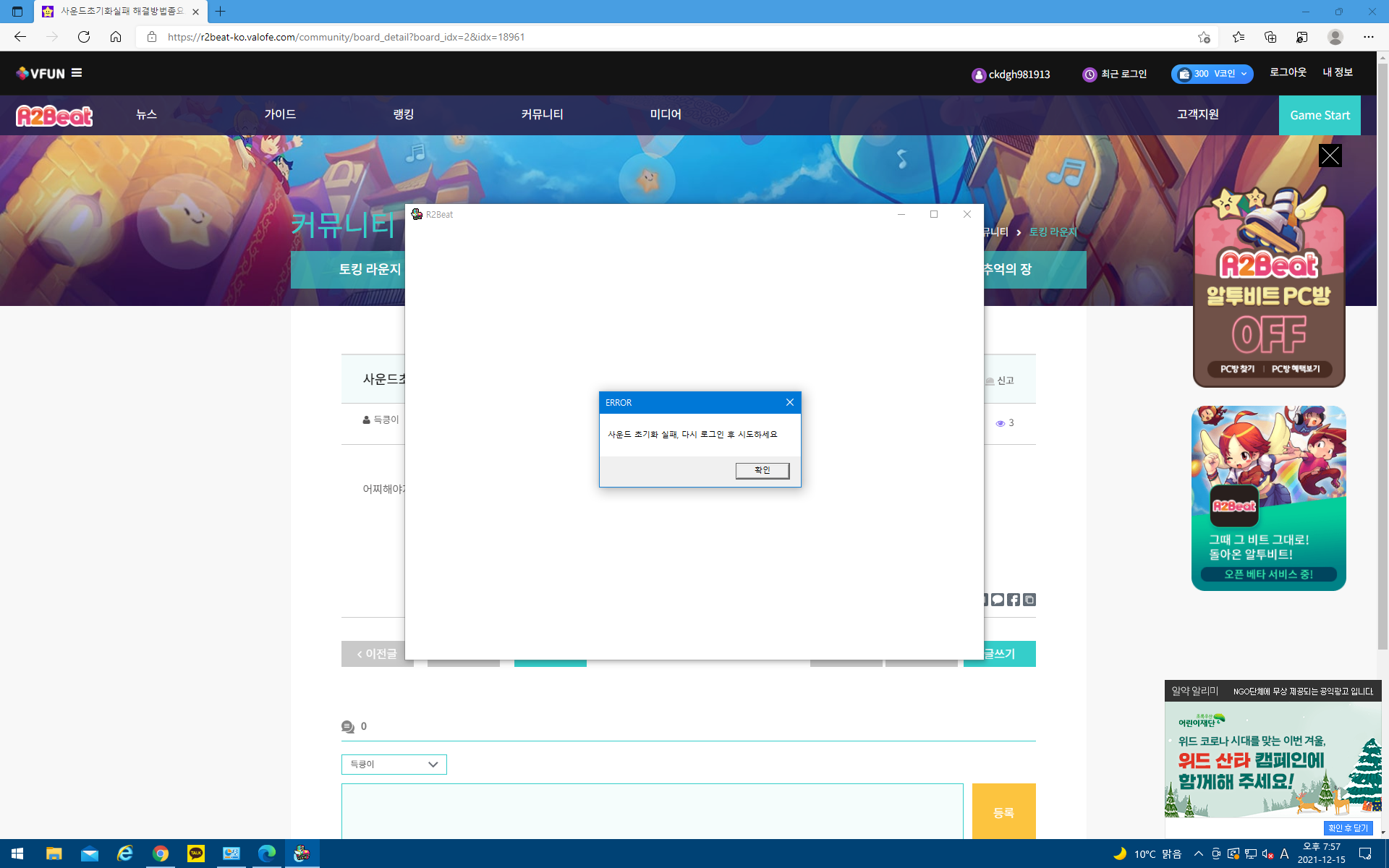Click the 신고 report icon link

[x=1001, y=380]
